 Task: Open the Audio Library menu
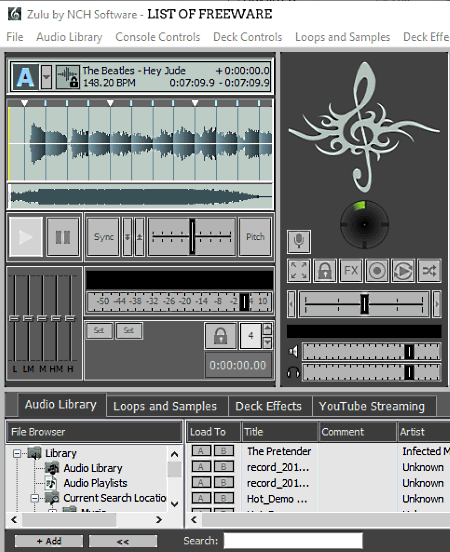[69, 37]
